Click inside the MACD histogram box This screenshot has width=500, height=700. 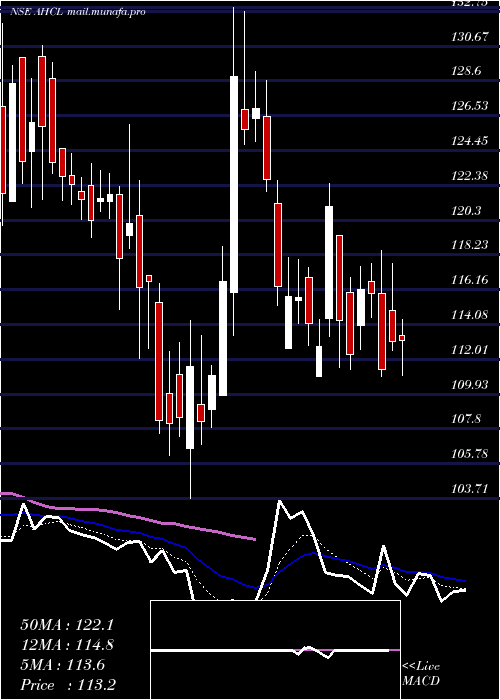(275, 650)
